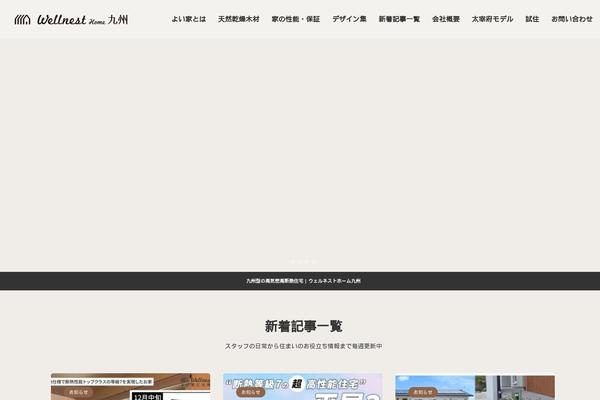Open the house exterior photo article thumbnail
Screen dimensions: 600x400
tap(475, 387)
